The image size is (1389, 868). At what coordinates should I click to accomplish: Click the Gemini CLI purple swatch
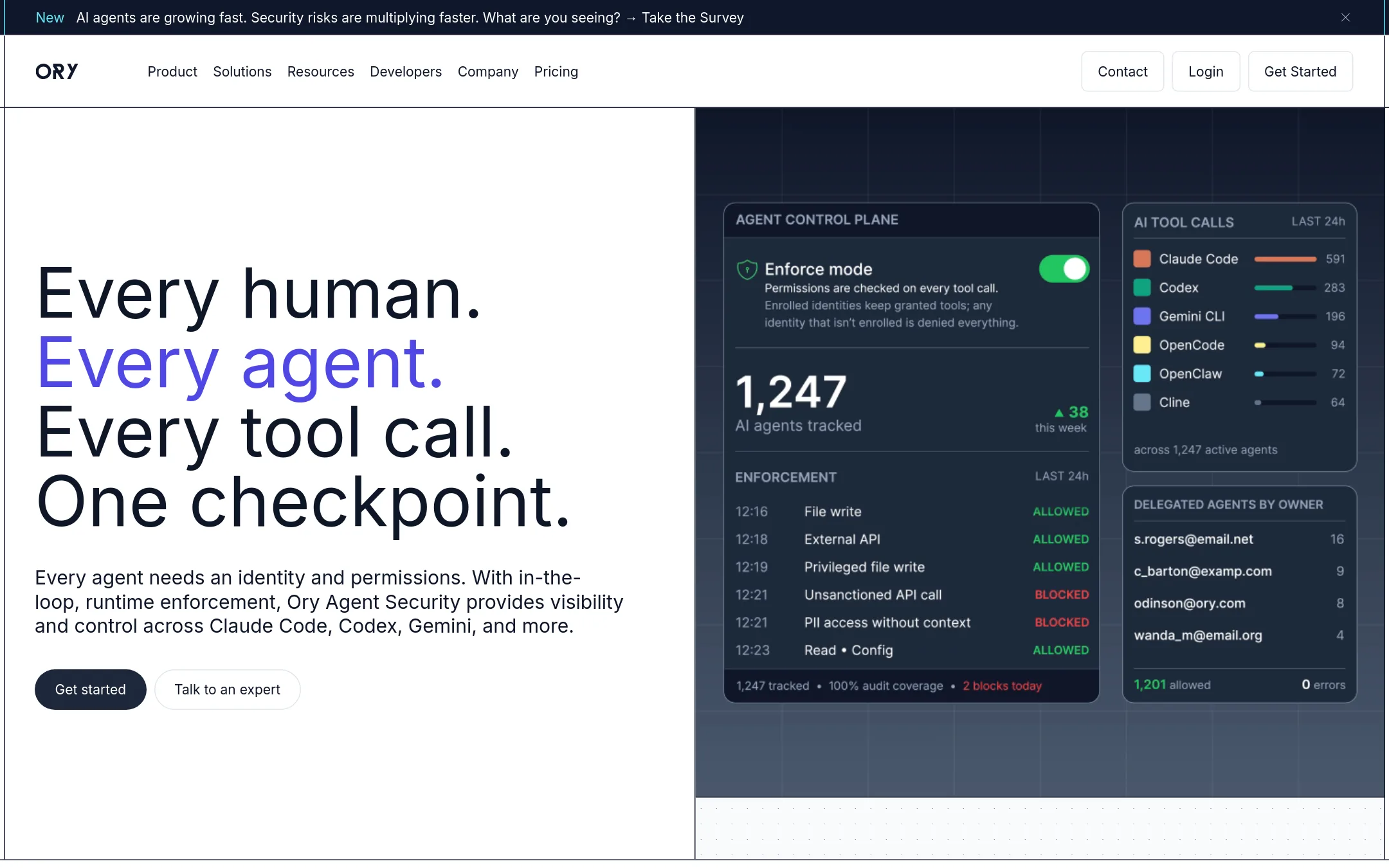(1142, 316)
